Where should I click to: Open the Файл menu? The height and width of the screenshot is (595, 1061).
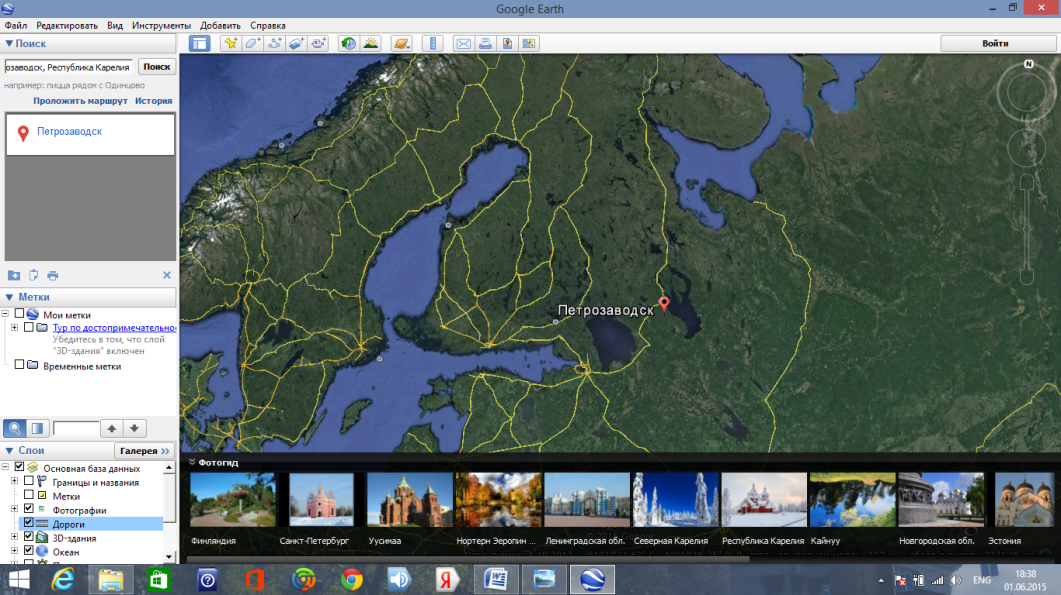[16, 26]
